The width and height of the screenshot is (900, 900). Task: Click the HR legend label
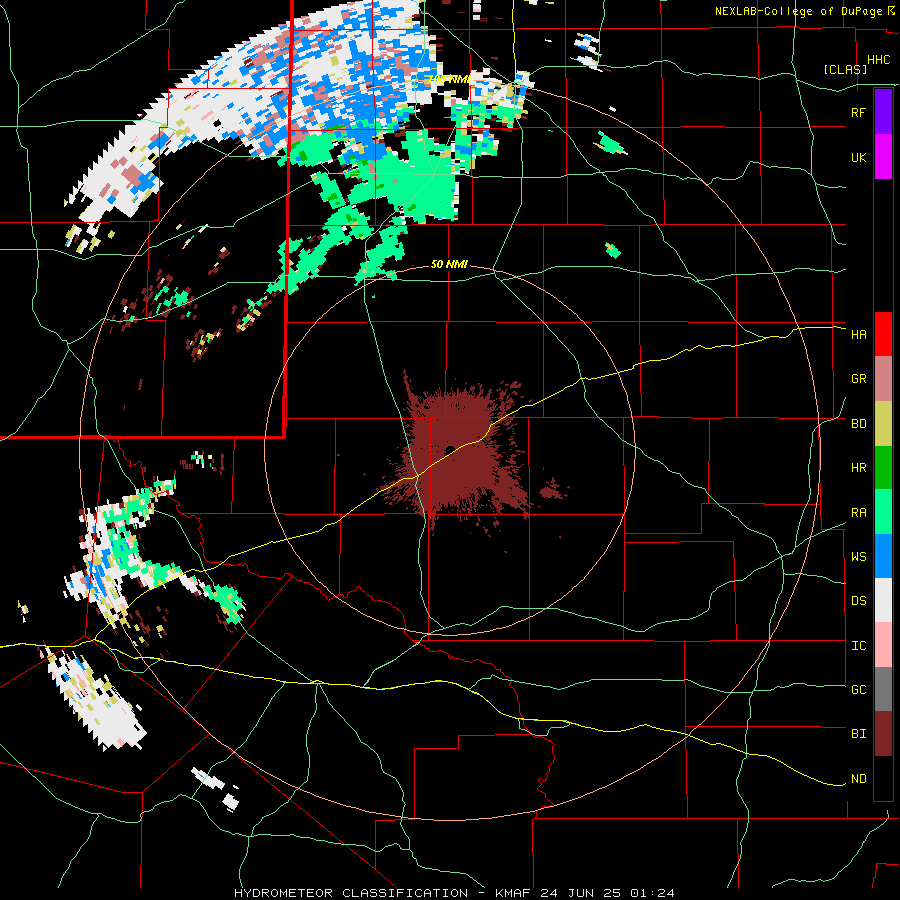click(858, 468)
